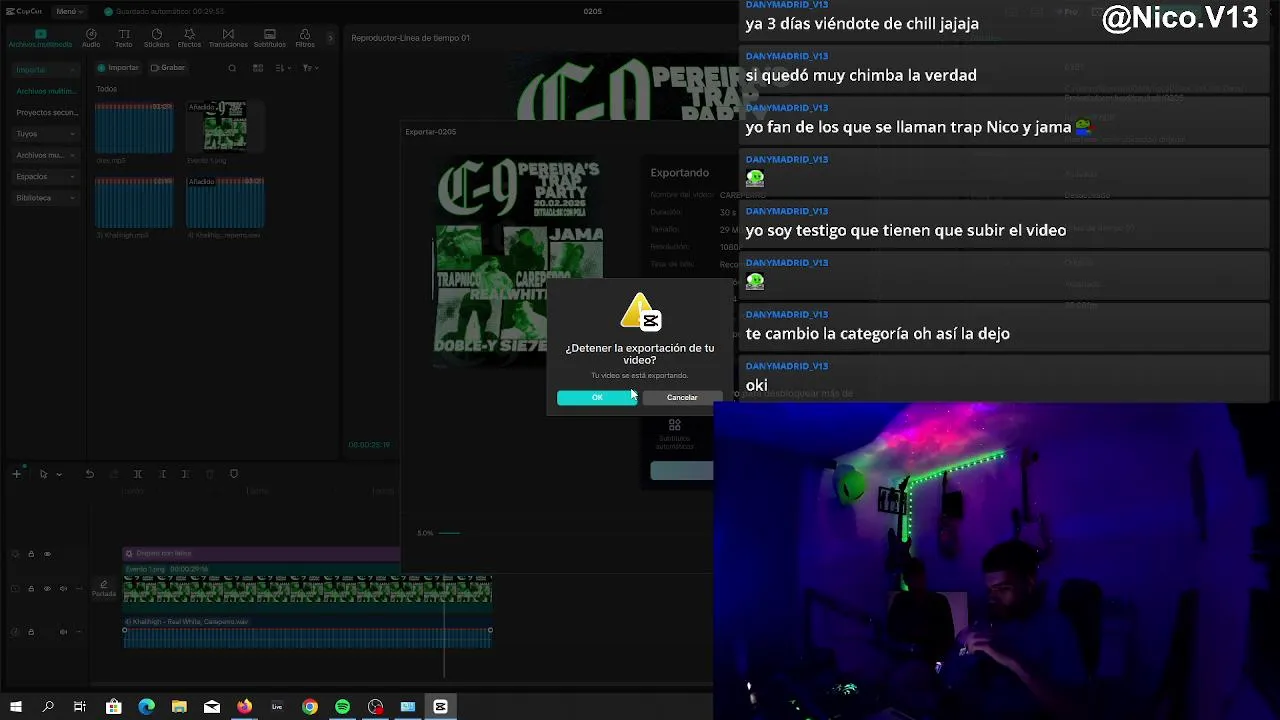Switch media grid view layout icon
Image resolution: width=1280 pixels, height=720 pixels.
258,68
